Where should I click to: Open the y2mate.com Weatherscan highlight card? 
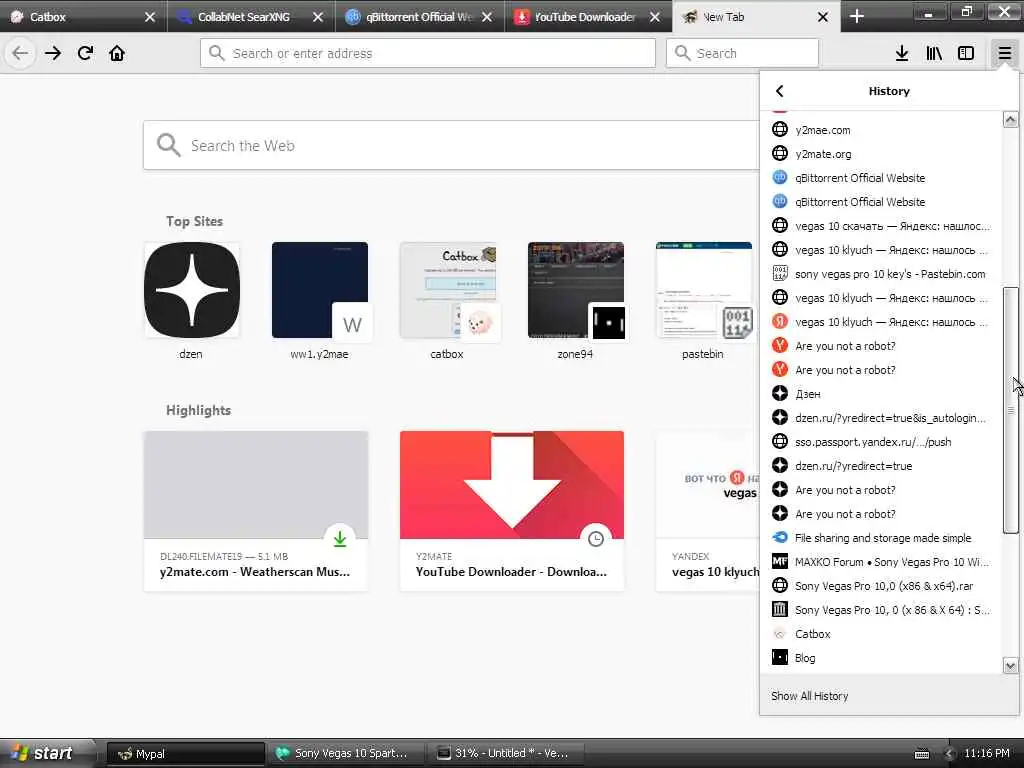pyautogui.click(x=256, y=511)
